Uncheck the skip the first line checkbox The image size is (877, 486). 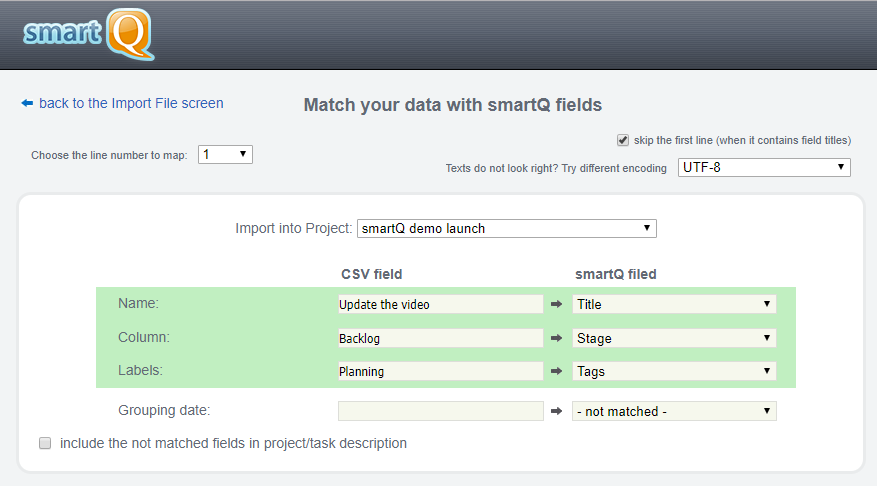point(623,140)
